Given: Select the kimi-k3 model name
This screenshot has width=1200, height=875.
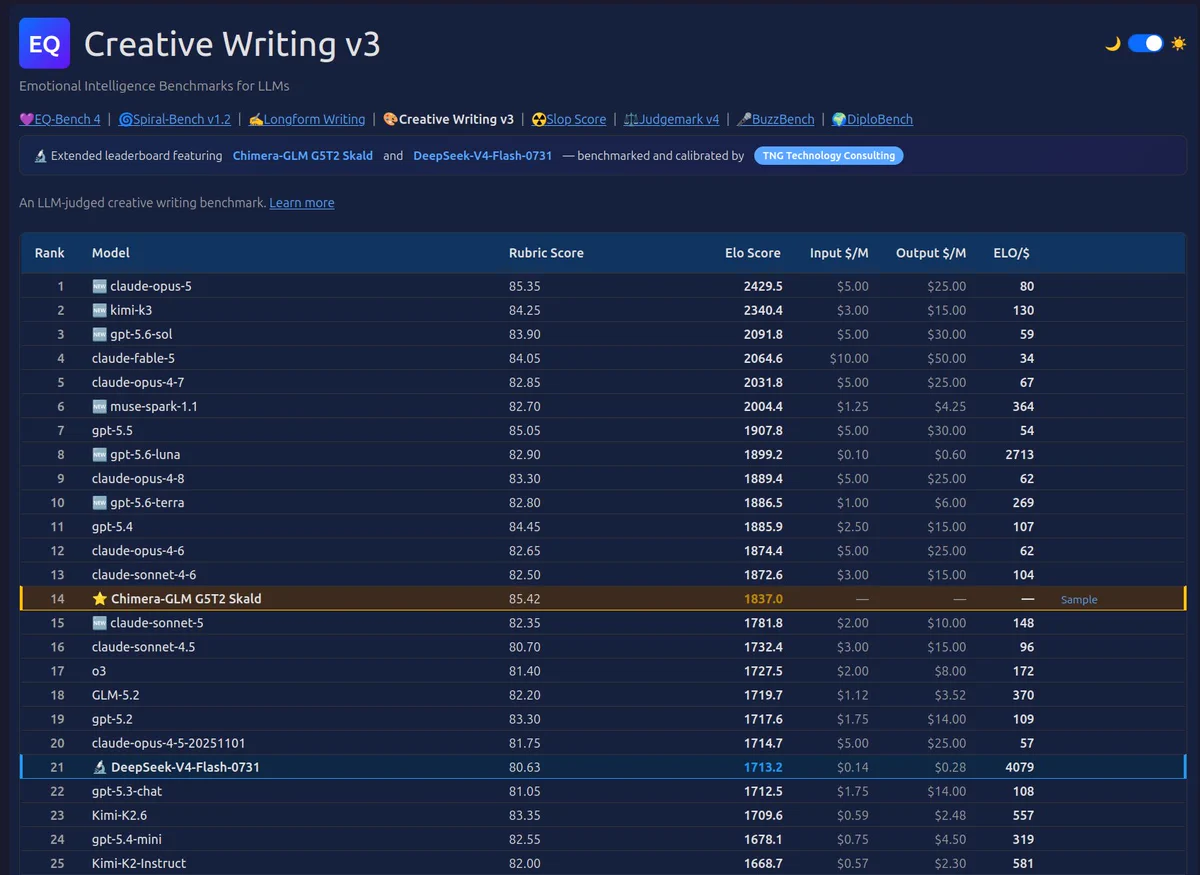Looking at the screenshot, I should point(131,310).
